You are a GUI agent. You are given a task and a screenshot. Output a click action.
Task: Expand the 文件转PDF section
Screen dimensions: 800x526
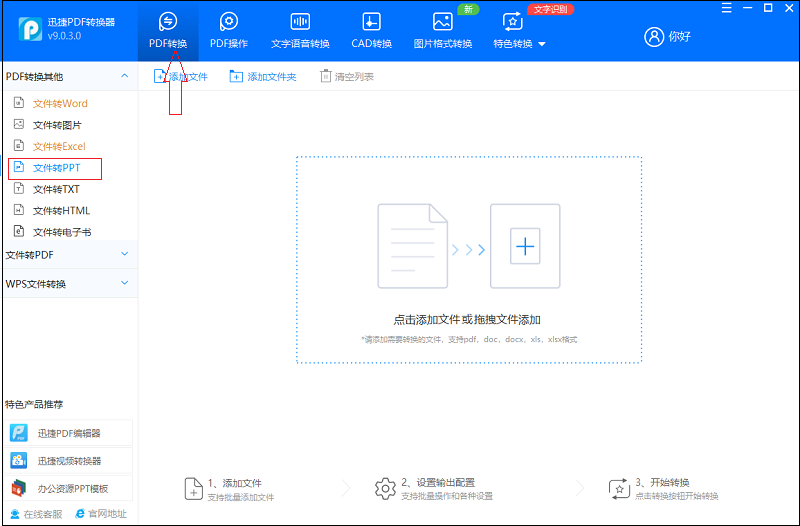click(x=124, y=254)
